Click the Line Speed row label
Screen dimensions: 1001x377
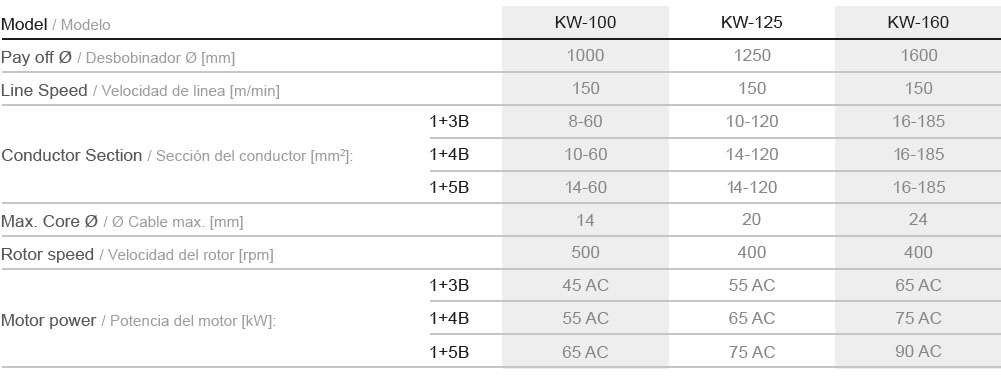(x=140, y=91)
